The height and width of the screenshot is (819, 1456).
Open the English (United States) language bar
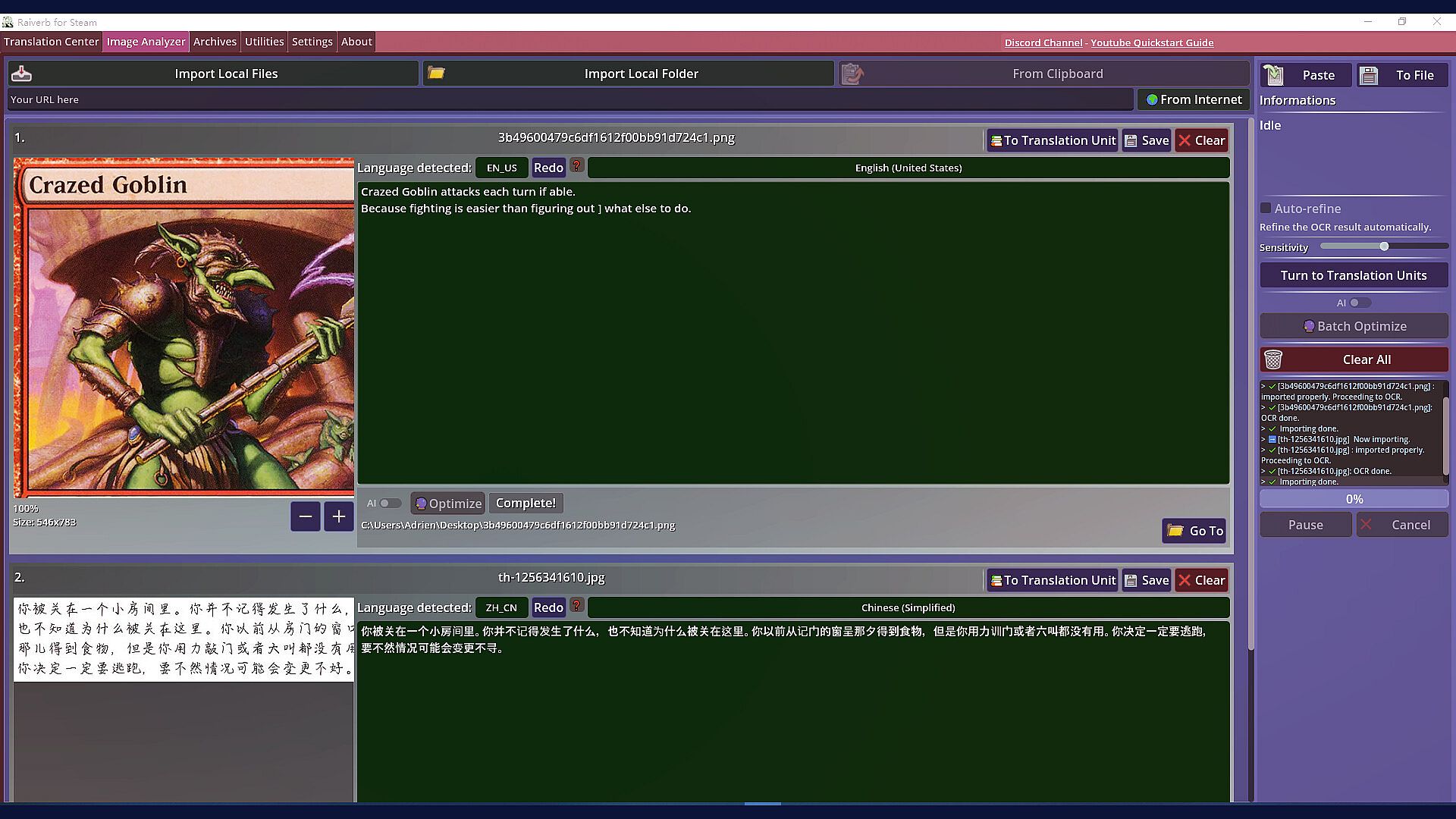pos(908,168)
